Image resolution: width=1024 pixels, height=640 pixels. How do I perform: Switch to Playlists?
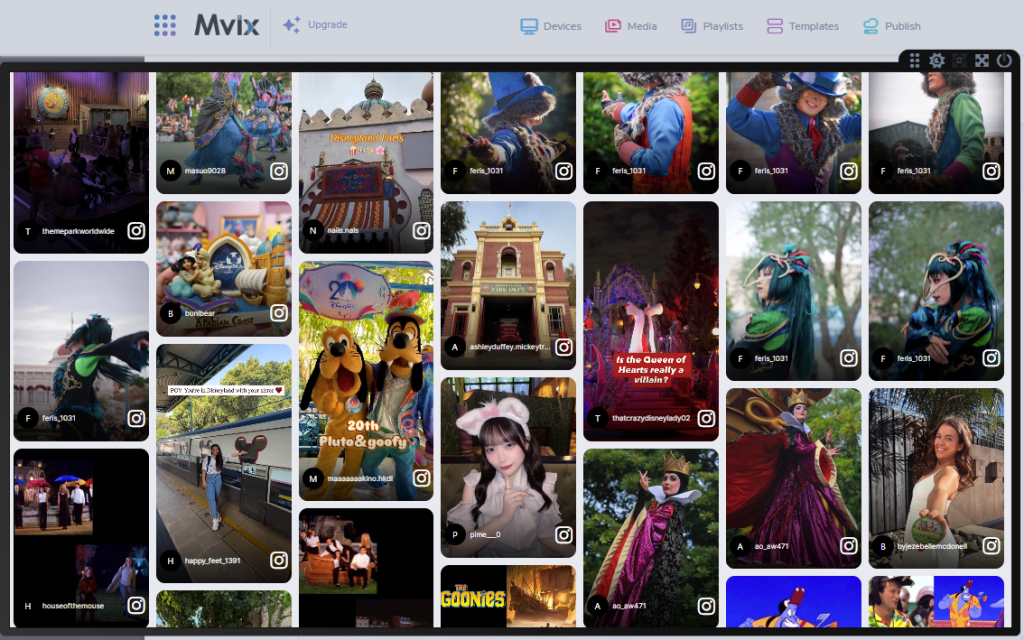712,26
